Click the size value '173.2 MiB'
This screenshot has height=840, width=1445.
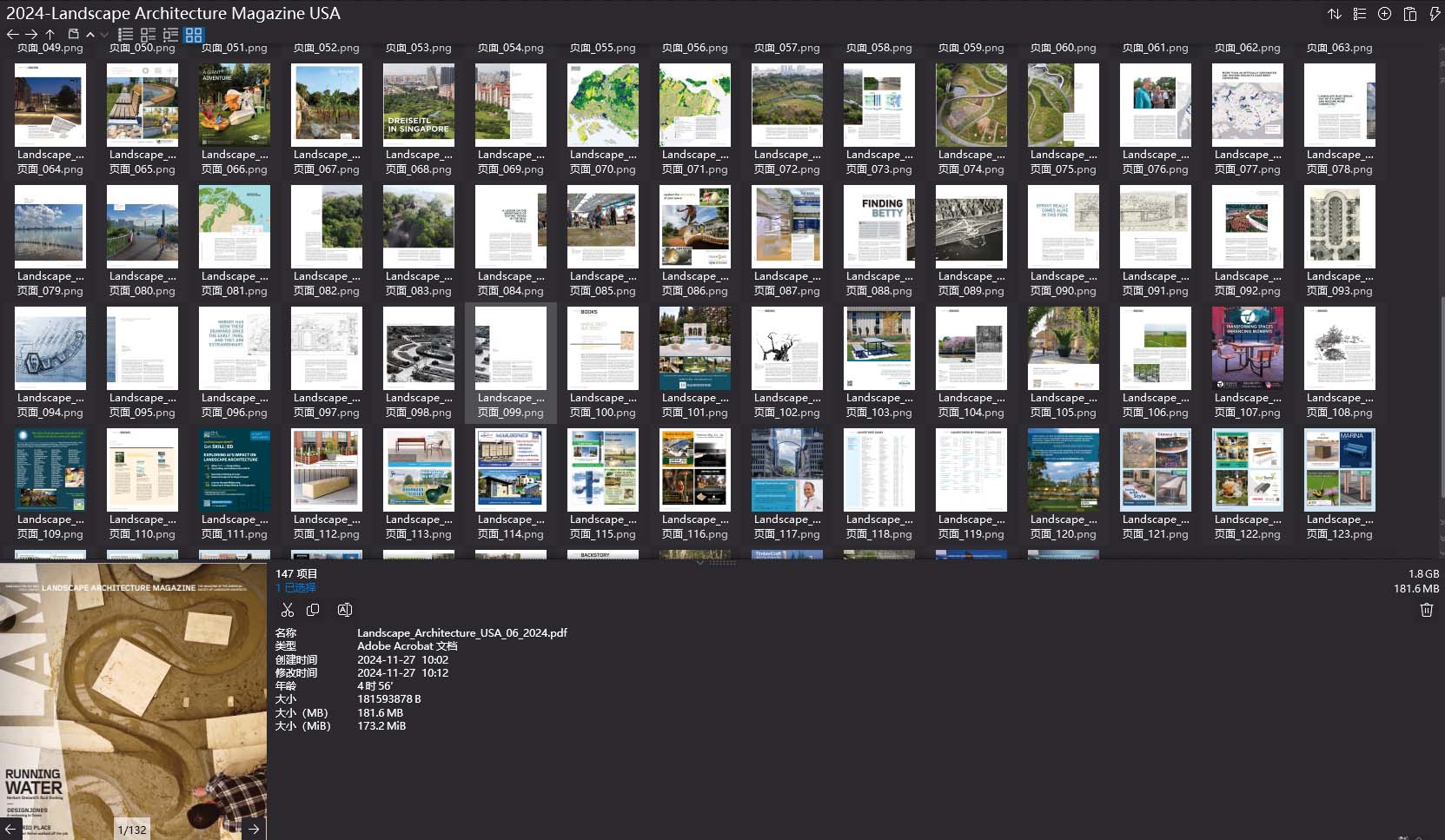pos(381,726)
